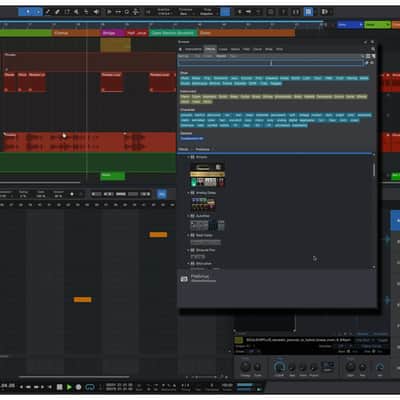Select the upper orange note in the piano roll
Screen dimensions: 400x400
point(158,235)
